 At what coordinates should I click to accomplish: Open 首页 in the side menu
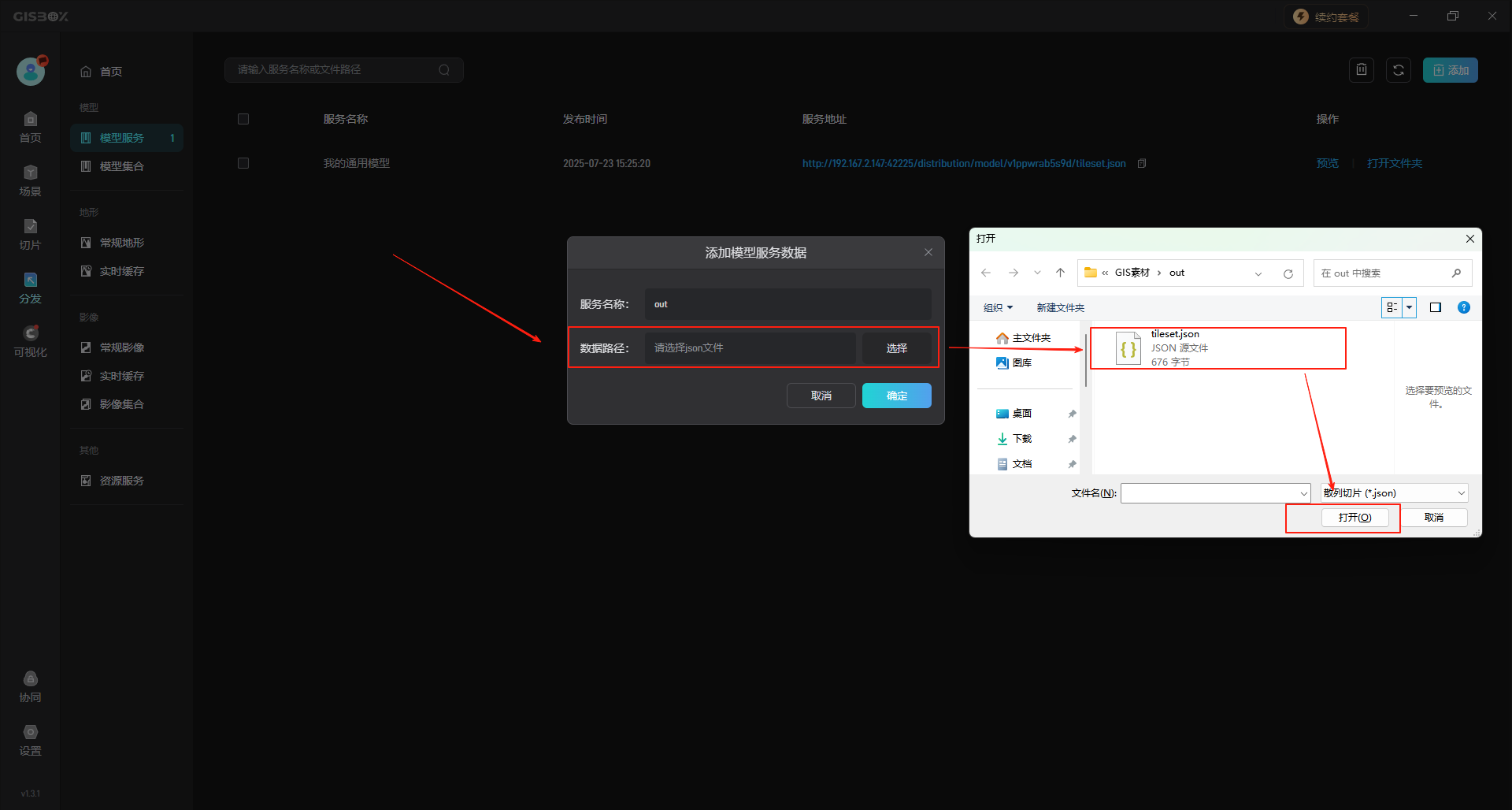coord(126,72)
